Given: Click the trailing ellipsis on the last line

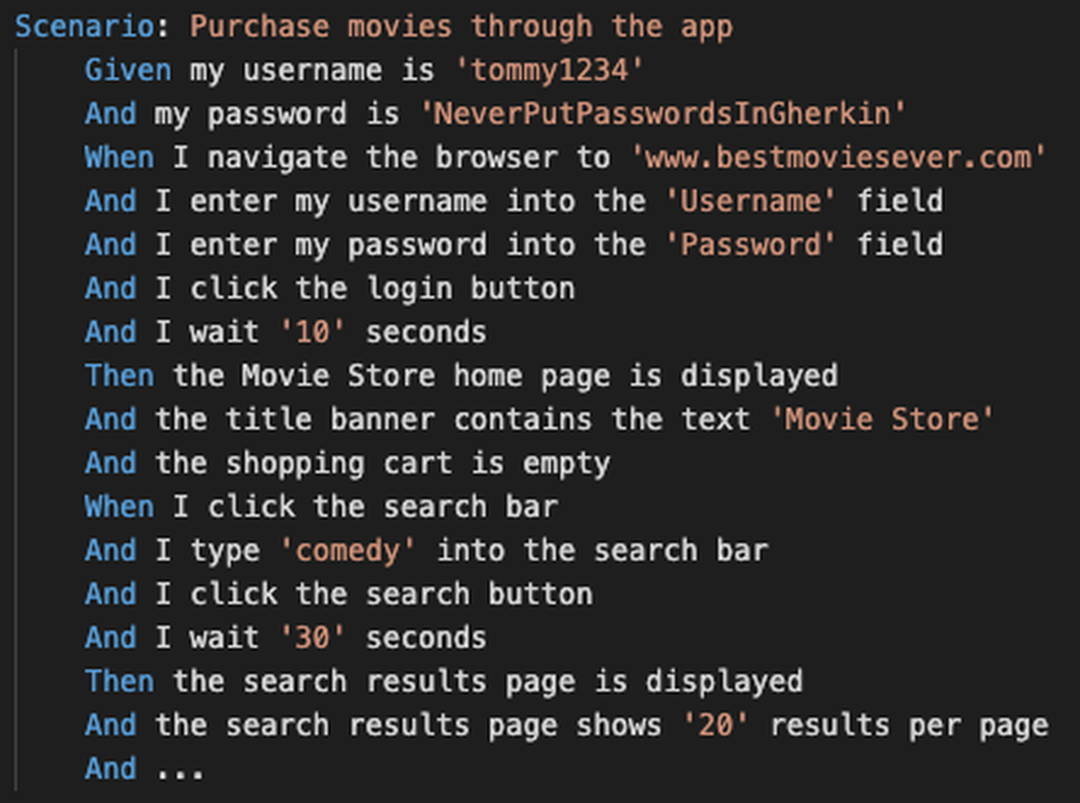Looking at the screenshot, I should pyautogui.click(x=180, y=770).
